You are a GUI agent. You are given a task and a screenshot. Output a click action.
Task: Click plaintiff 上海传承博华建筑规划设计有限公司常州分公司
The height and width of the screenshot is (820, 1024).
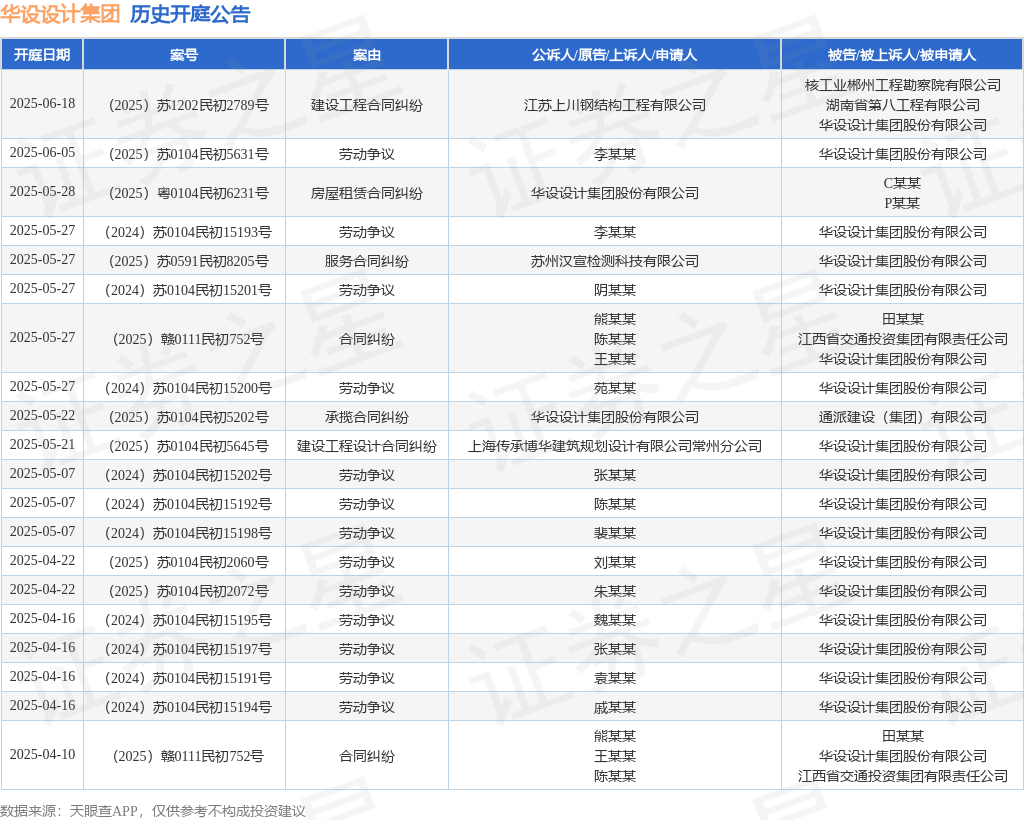(x=615, y=447)
